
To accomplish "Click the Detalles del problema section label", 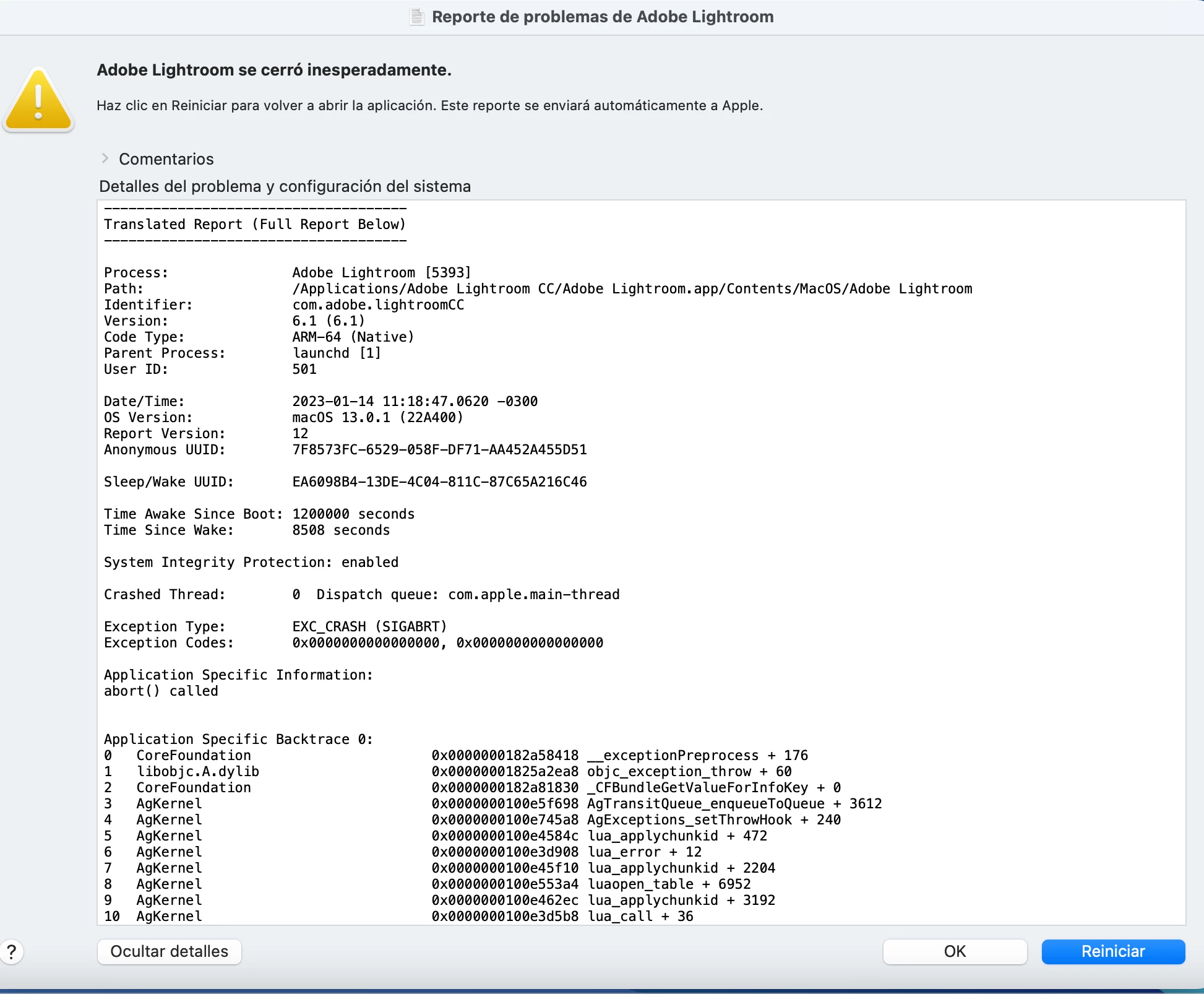I will pyautogui.click(x=285, y=186).
